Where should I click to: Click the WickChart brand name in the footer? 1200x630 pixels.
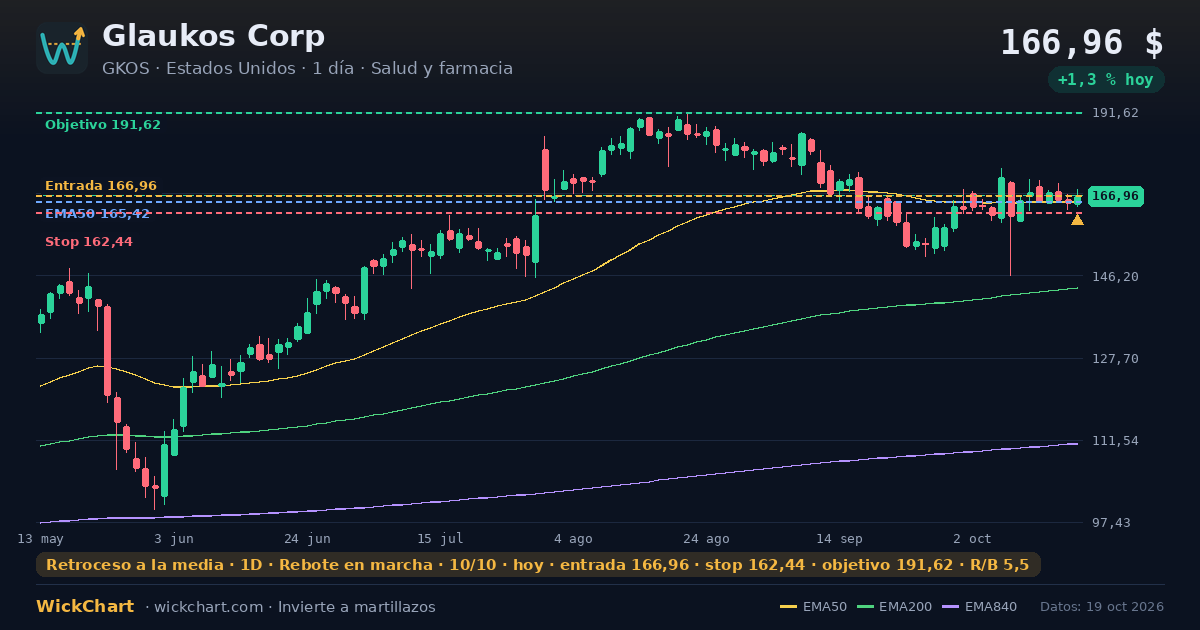click(x=85, y=607)
